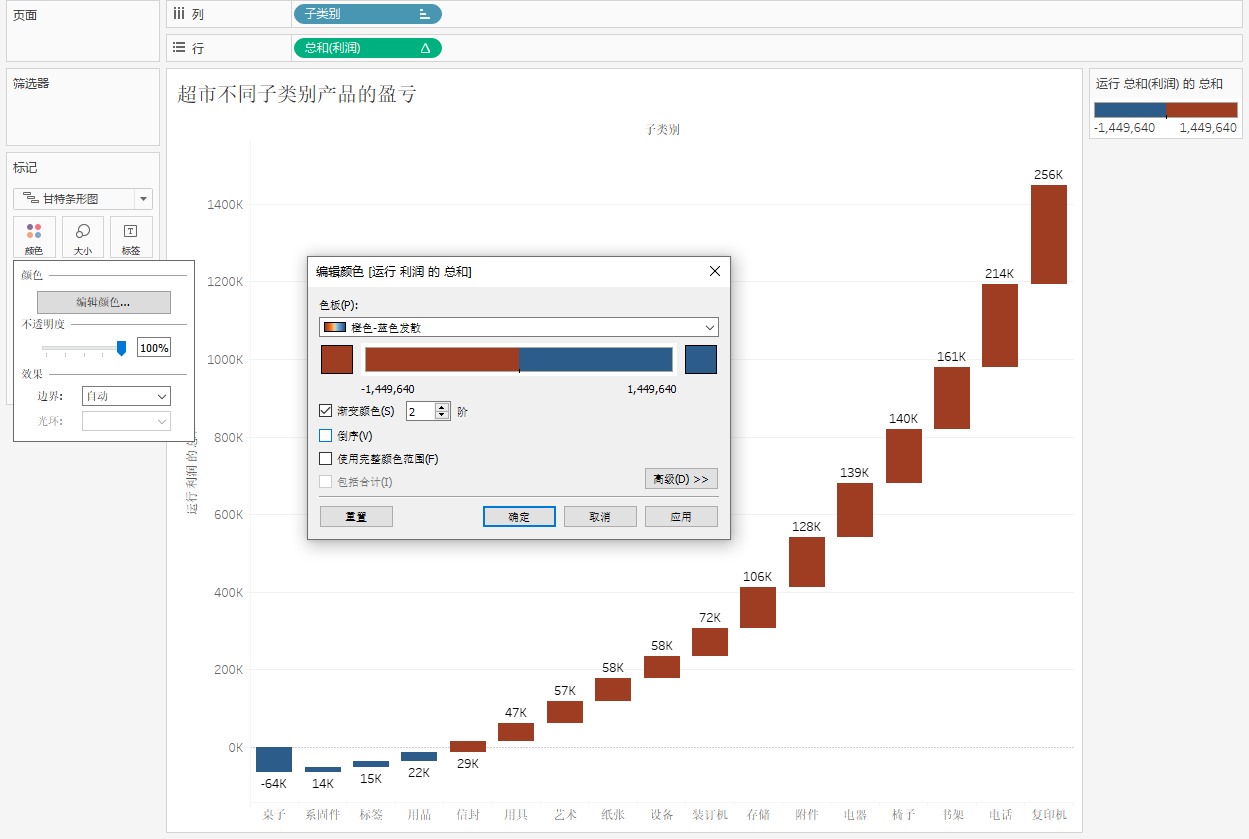The width and height of the screenshot is (1249, 839).
Task: Click the Edit Colors (编辑颜色...) button
Action: click(104, 302)
